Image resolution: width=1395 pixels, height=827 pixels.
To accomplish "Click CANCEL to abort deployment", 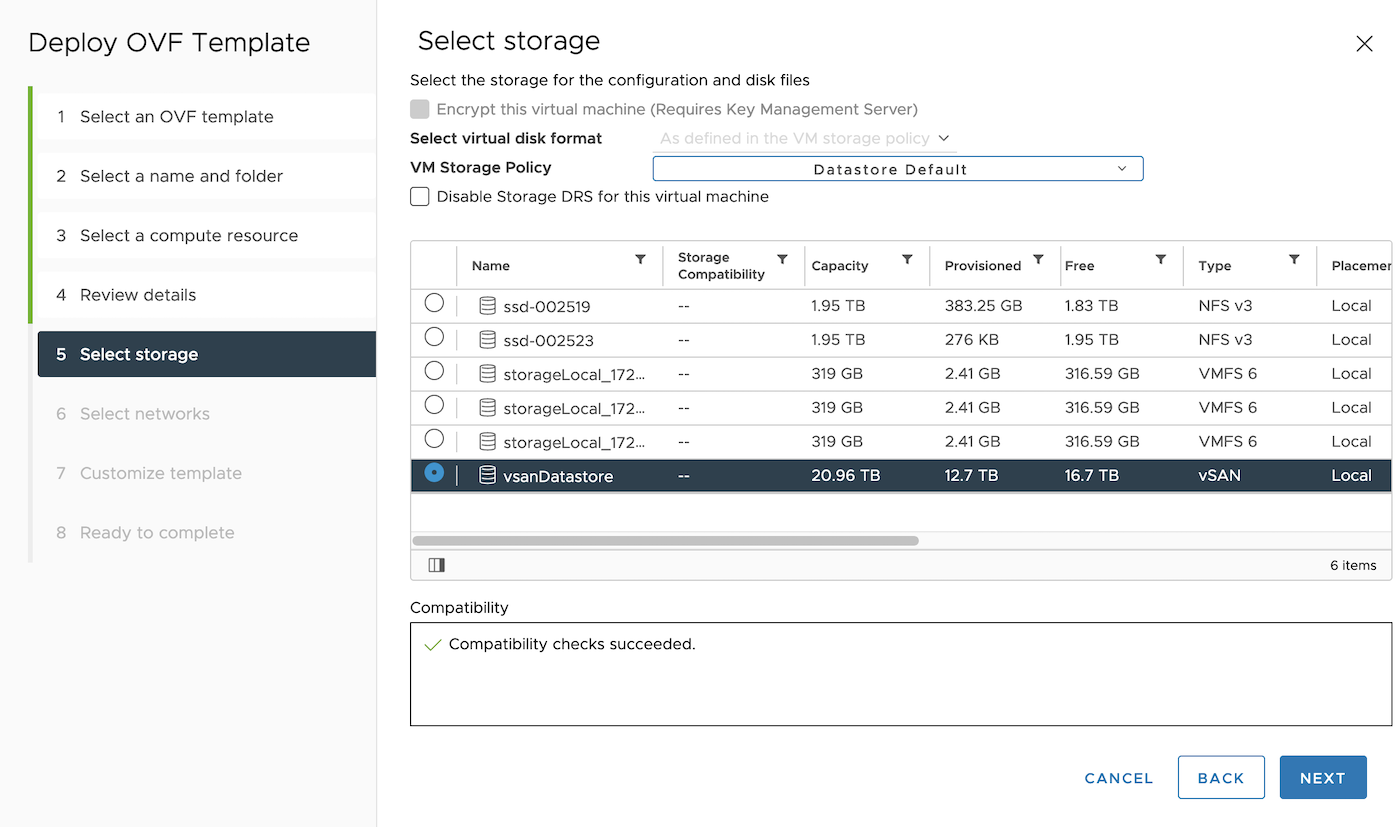I will coord(1117,777).
